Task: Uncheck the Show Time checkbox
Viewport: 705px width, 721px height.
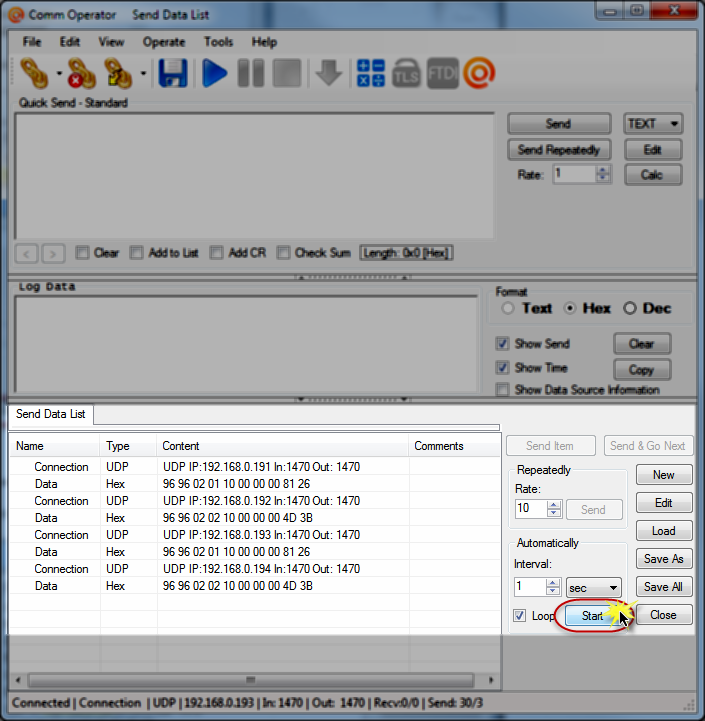Action: [x=502, y=368]
